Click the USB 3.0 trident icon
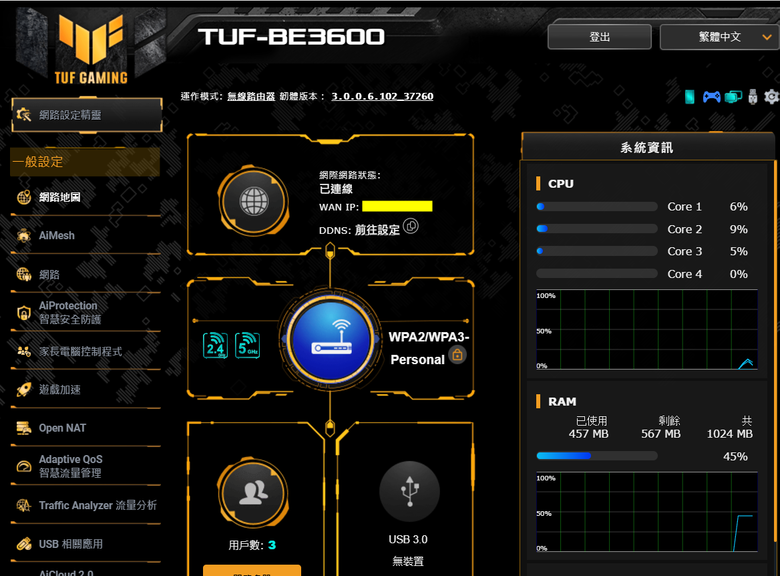The width and height of the screenshot is (780, 576). click(x=409, y=491)
